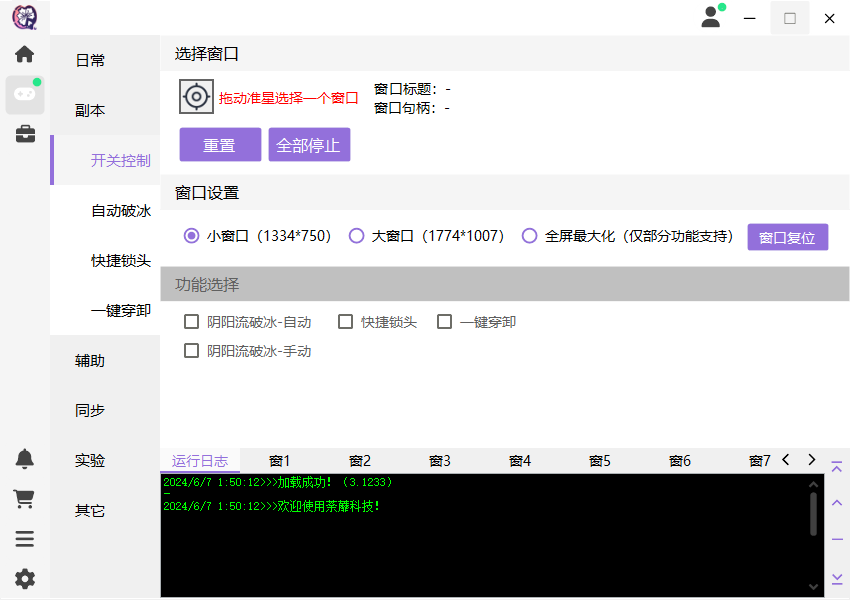Click the log scrollbar up arrow
850x600 pixels.
click(x=813, y=484)
